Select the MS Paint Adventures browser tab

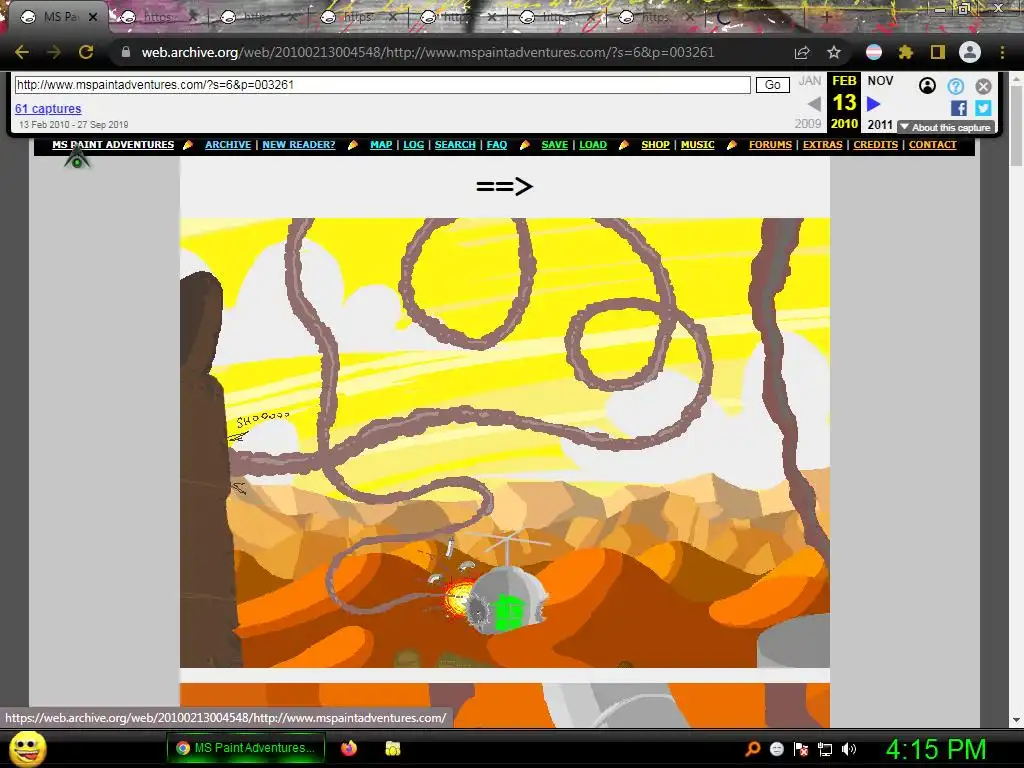(55, 17)
